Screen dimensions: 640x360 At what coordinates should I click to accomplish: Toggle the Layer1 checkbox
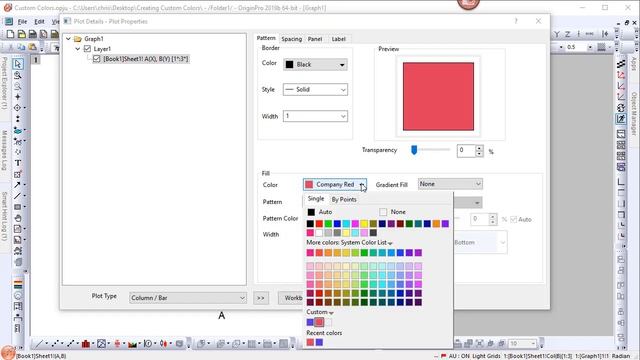tap(87, 49)
